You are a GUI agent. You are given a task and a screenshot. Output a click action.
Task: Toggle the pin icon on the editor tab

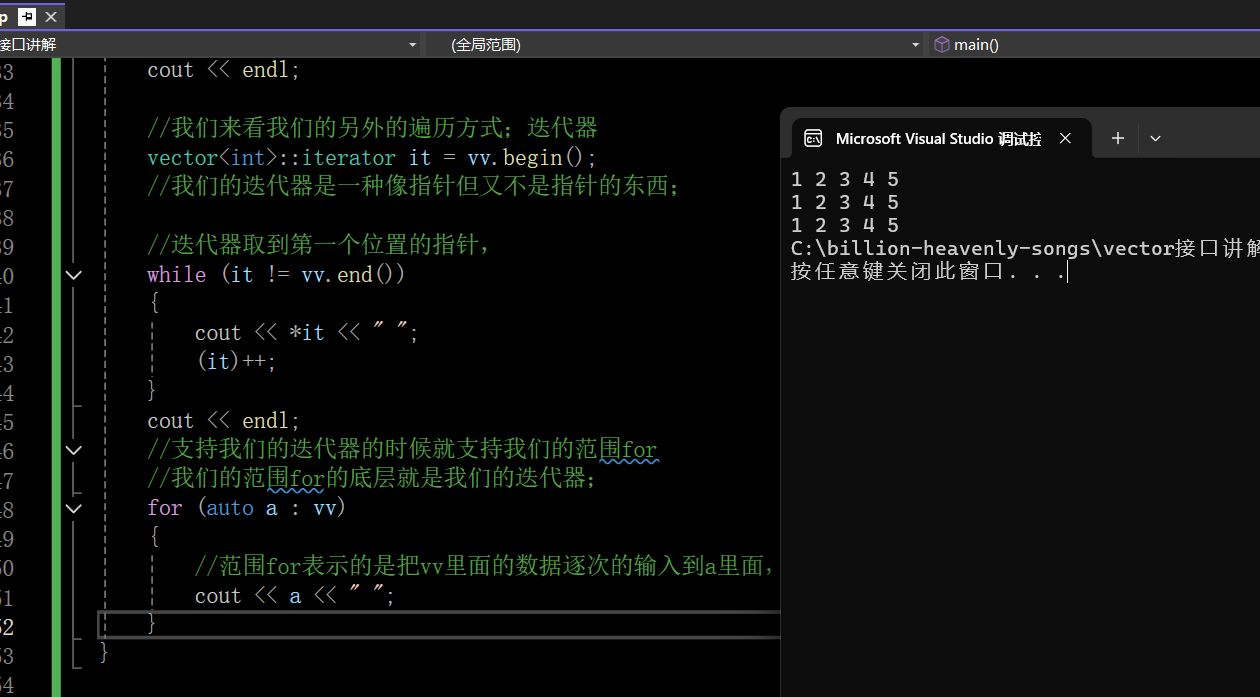pos(27,16)
